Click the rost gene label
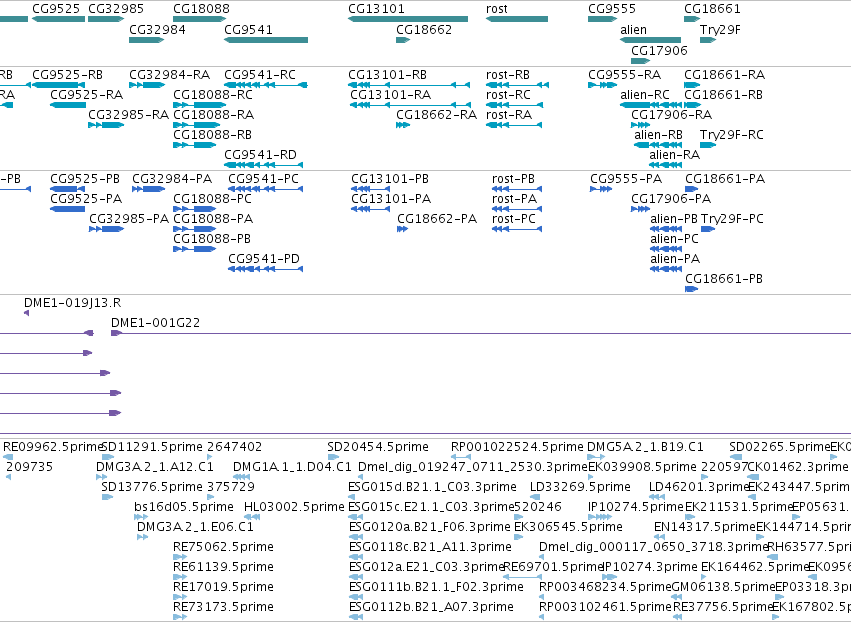This screenshot has width=851, height=622. 497,9
